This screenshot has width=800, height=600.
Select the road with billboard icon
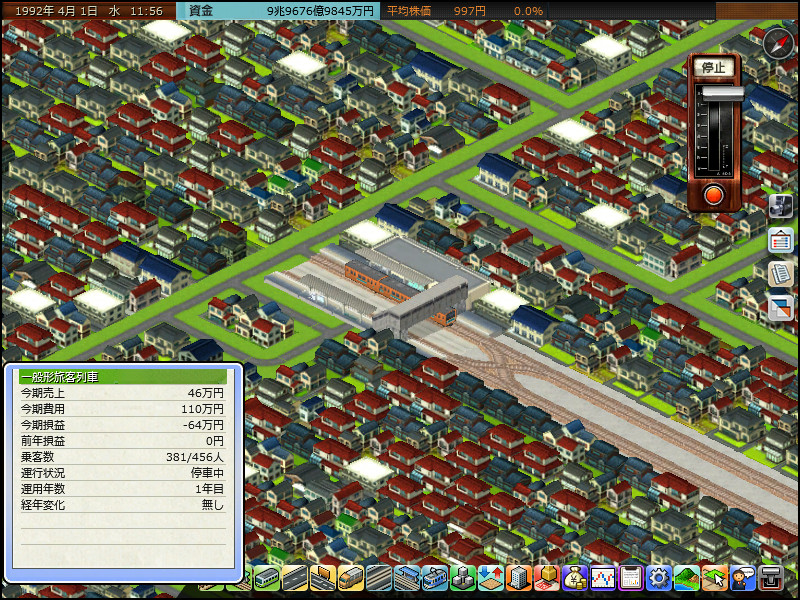coord(322,578)
